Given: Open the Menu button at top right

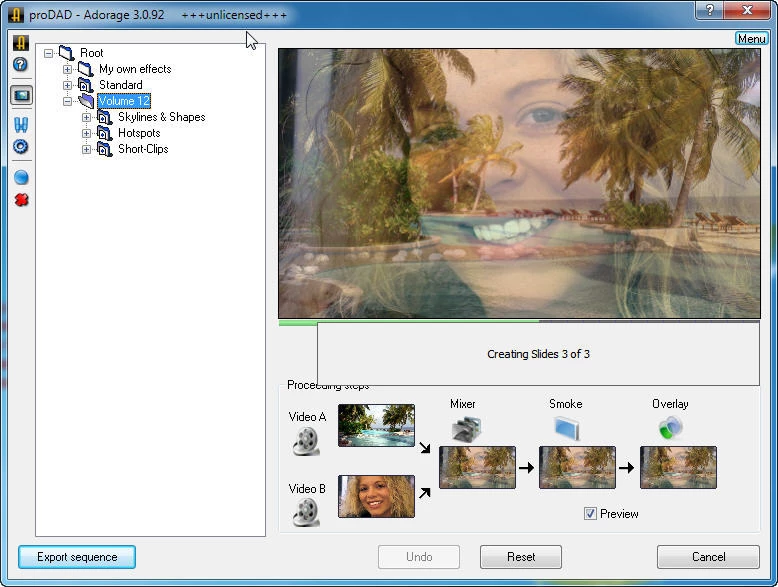Looking at the screenshot, I should click(x=751, y=39).
